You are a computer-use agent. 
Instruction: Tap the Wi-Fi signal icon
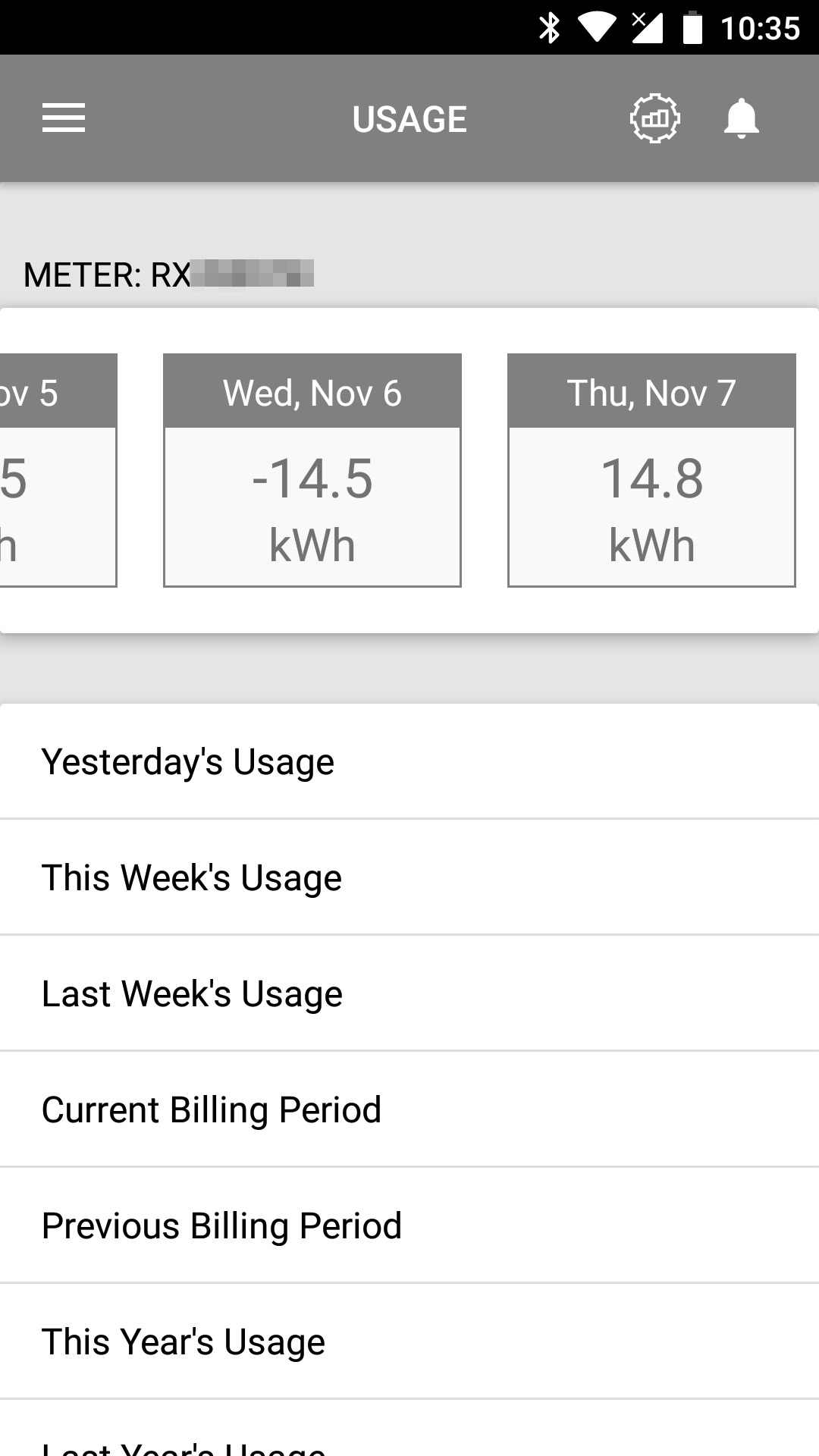[597, 28]
